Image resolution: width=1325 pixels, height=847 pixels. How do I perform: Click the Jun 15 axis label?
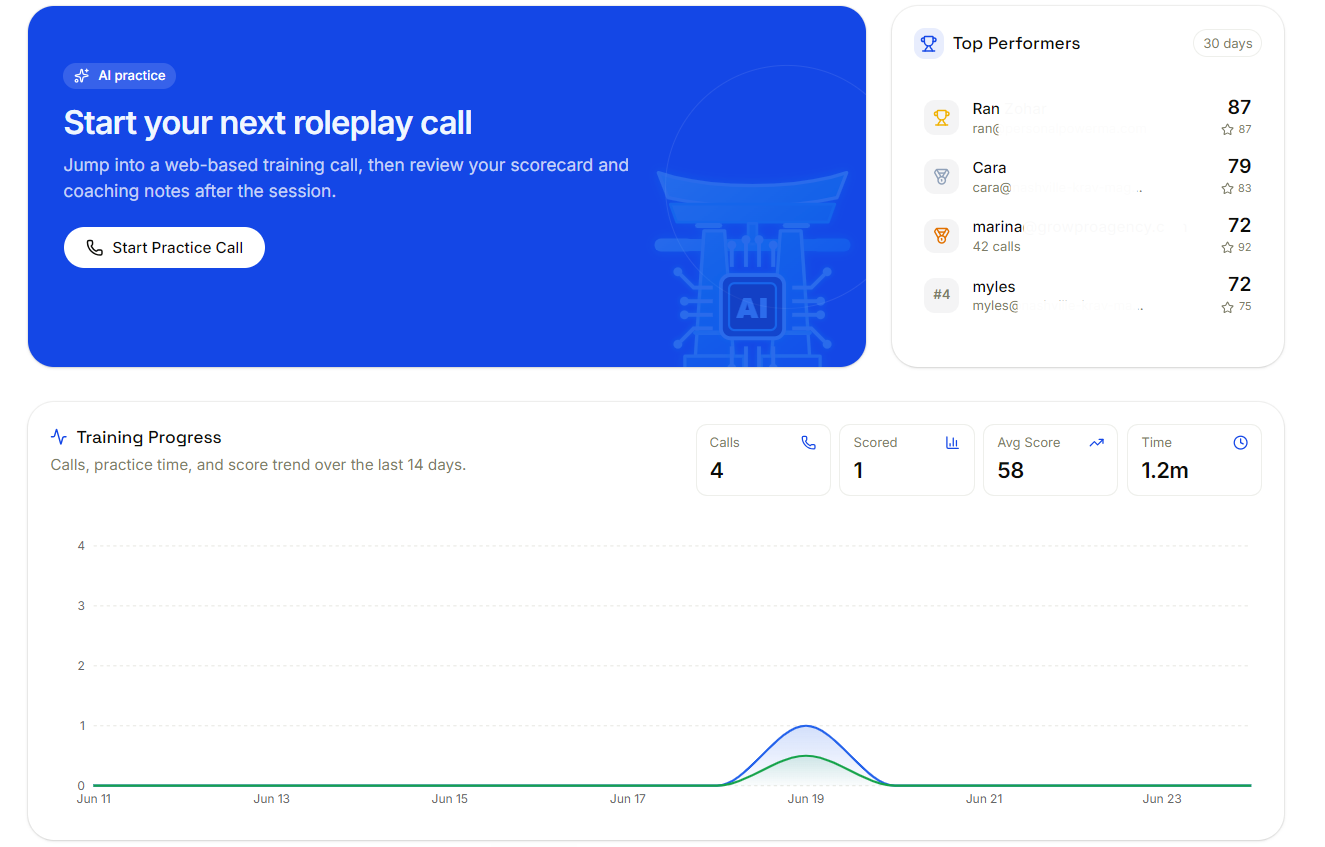point(450,799)
